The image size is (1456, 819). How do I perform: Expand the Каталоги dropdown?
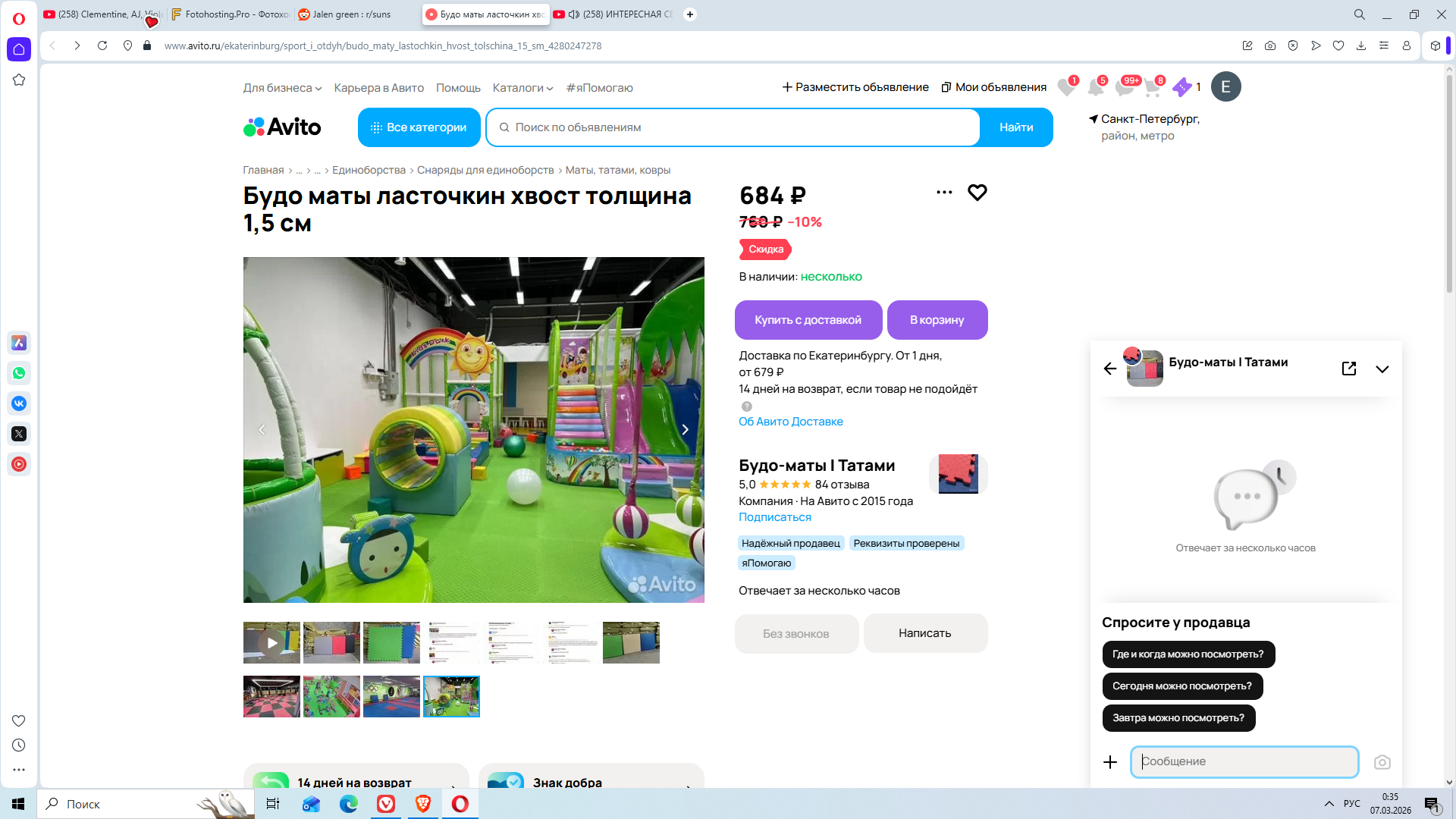[522, 88]
